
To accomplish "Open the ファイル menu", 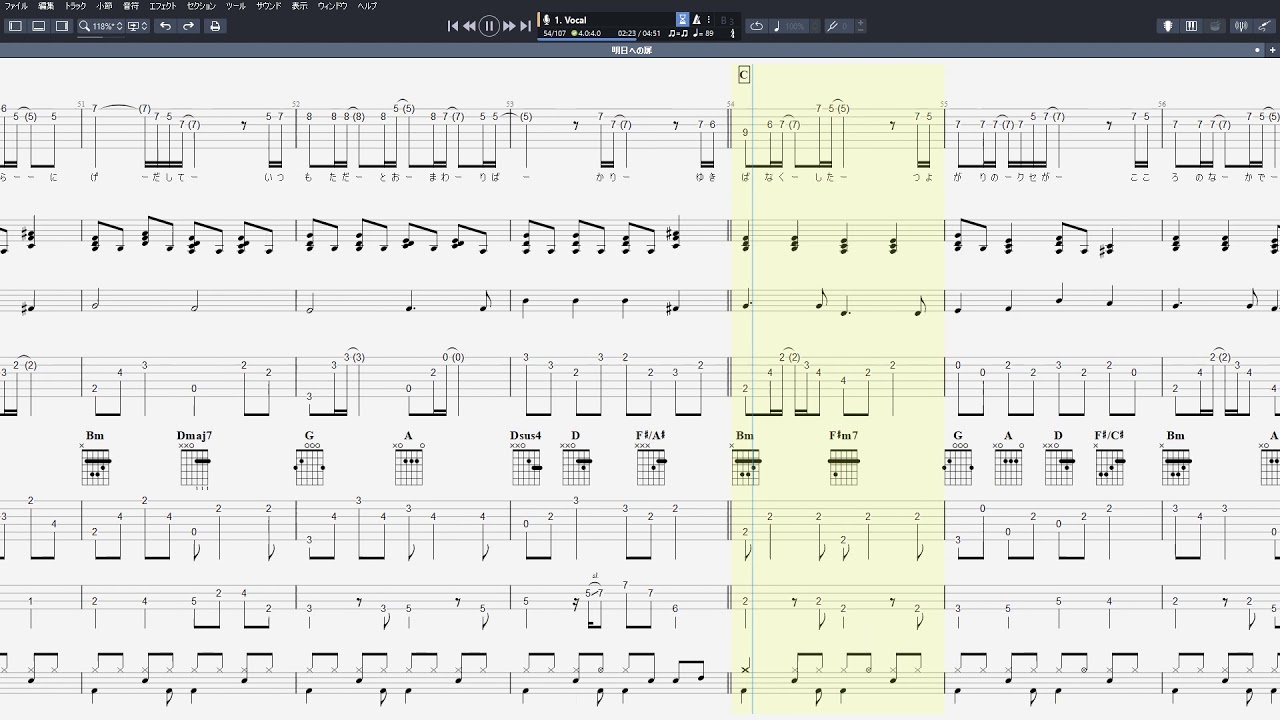I will tap(16, 6).
